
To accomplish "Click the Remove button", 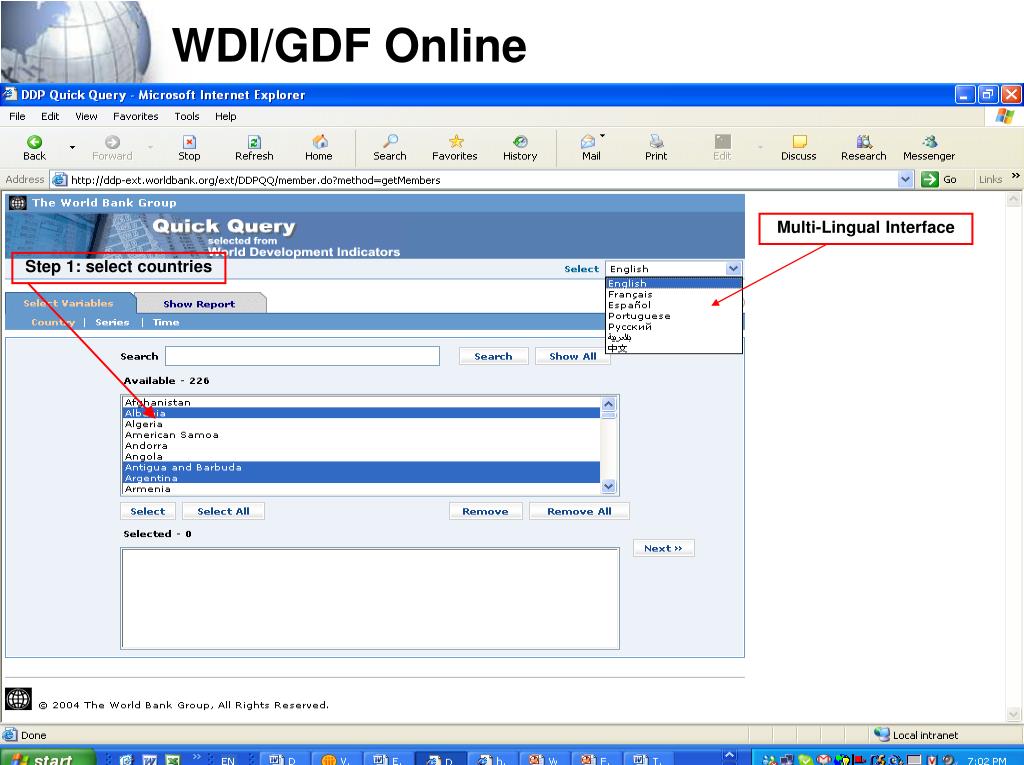I will pos(485,511).
